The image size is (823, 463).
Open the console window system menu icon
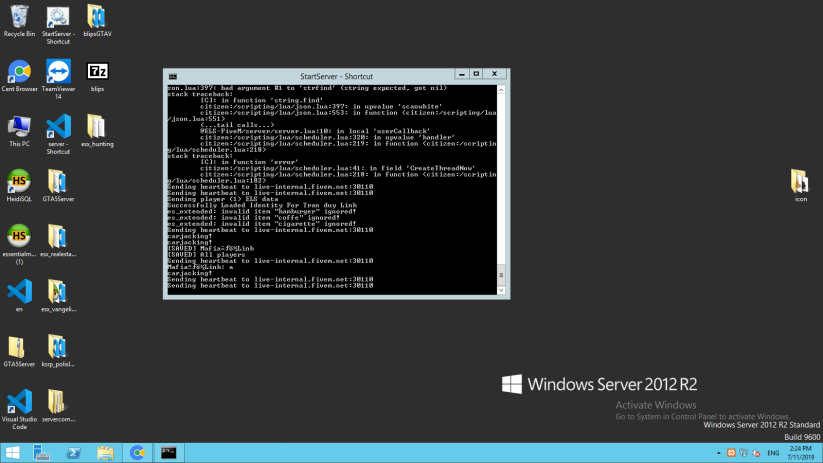pos(173,77)
